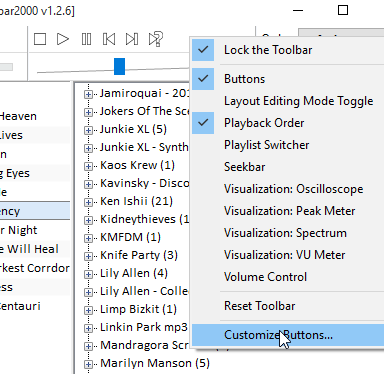The width and height of the screenshot is (384, 374).
Task: Enable the Playlist Switcher toolbar
Action: coord(288,145)
